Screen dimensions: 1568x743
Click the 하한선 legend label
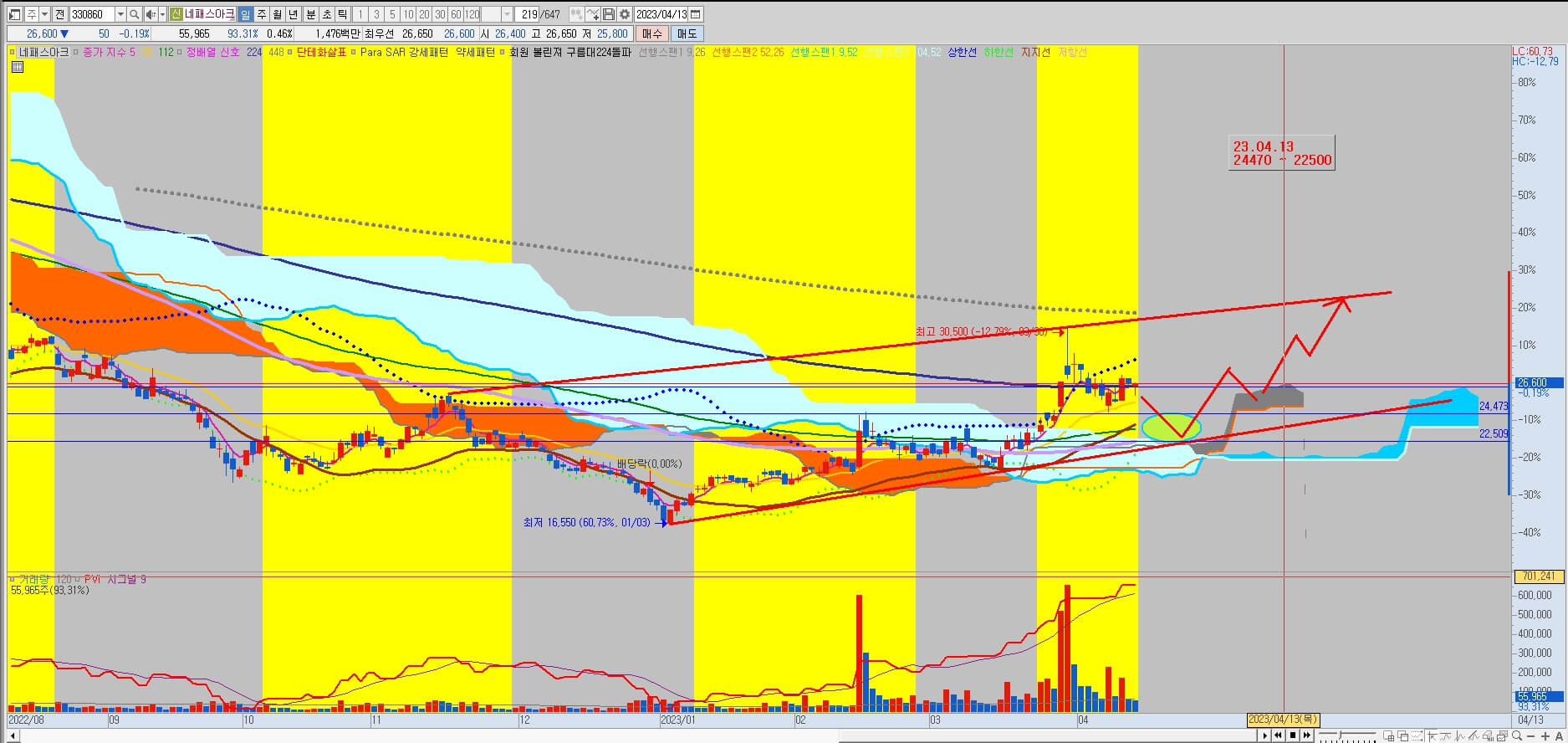[x=999, y=52]
